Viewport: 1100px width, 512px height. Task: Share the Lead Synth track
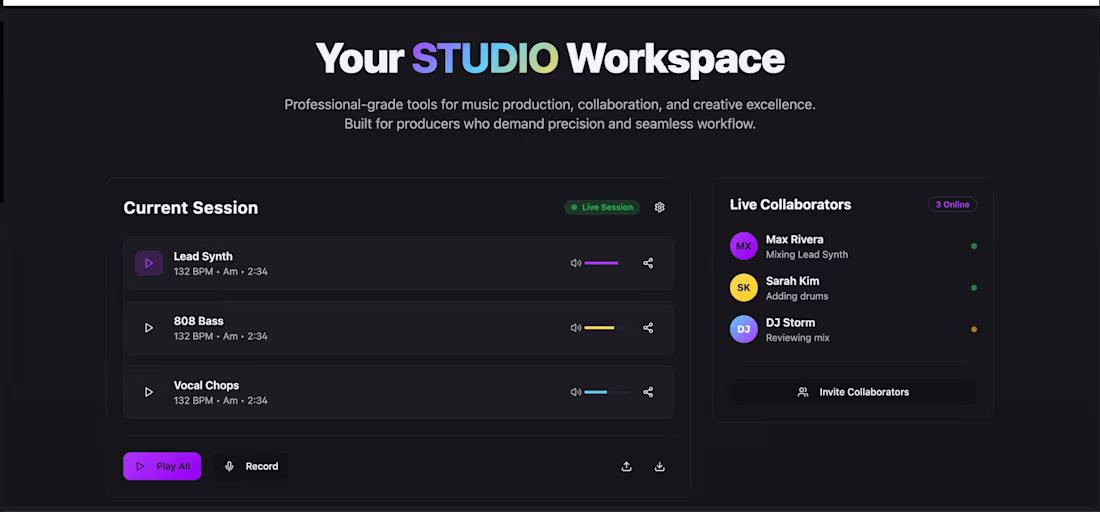pos(648,263)
